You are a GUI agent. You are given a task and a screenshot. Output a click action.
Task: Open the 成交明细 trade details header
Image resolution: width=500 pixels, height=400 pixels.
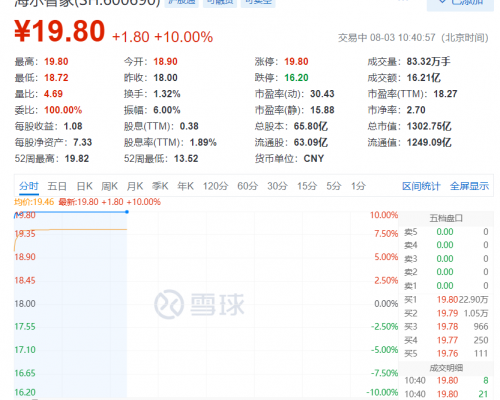446,368
